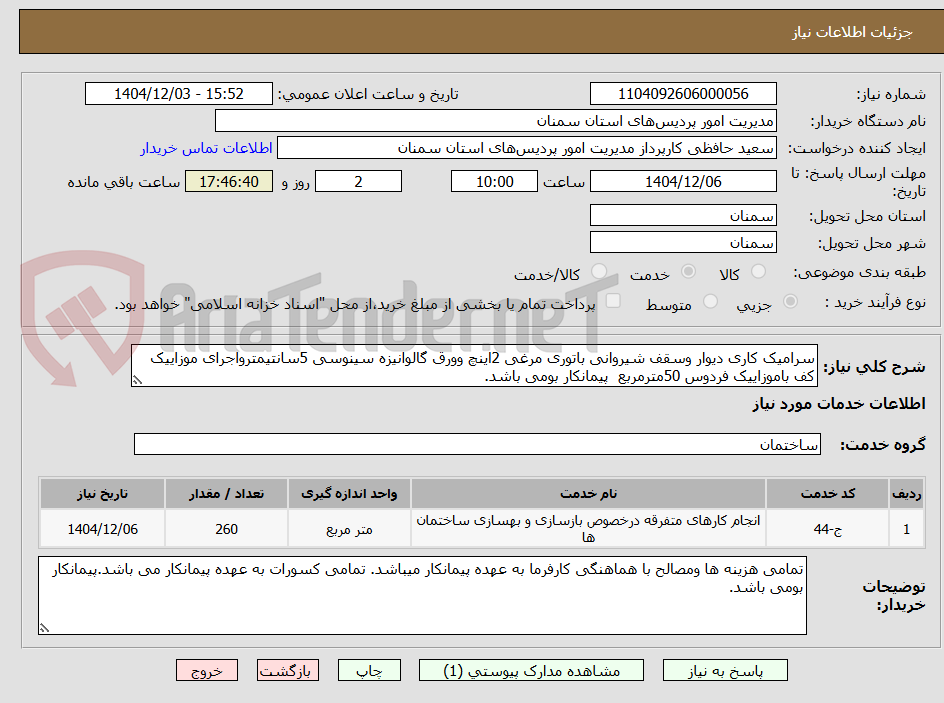Click the جزئيات اطلاعات نياز page title
This screenshot has width=944, height=703.
coord(852,32)
